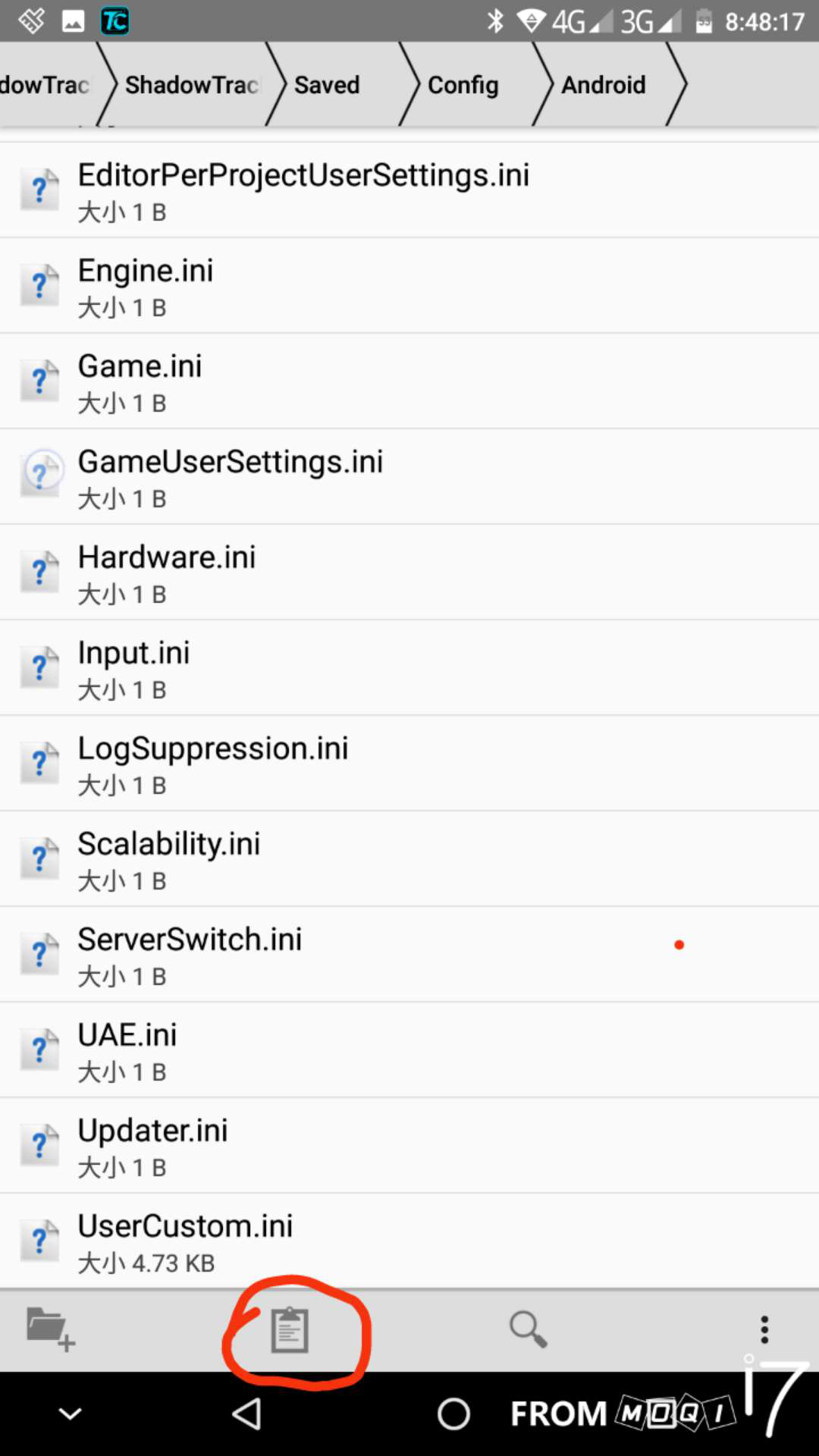Open the Hardware.ini file
Screen dimensions: 819x1456
coord(167,572)
